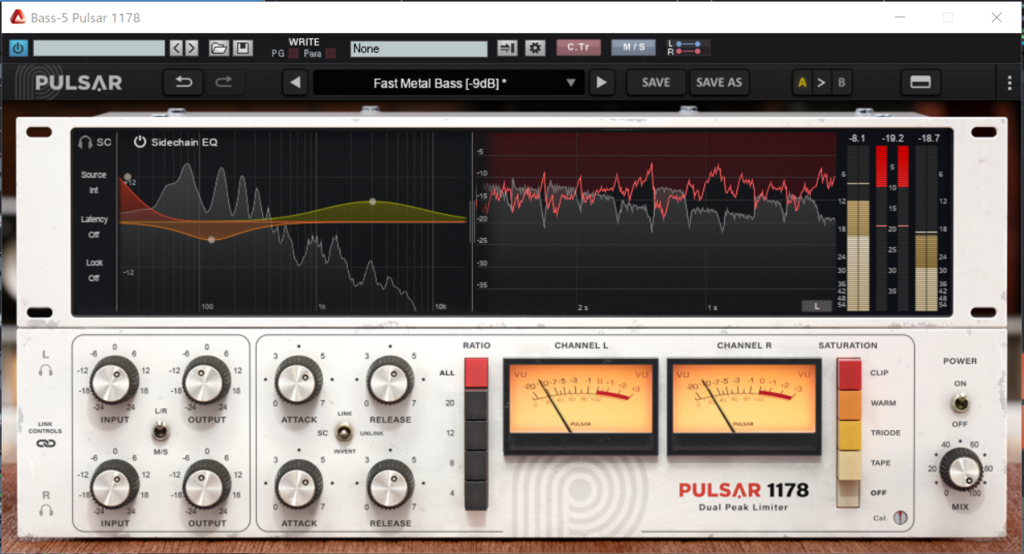Select TAPE saturation button

click(850, 464)
